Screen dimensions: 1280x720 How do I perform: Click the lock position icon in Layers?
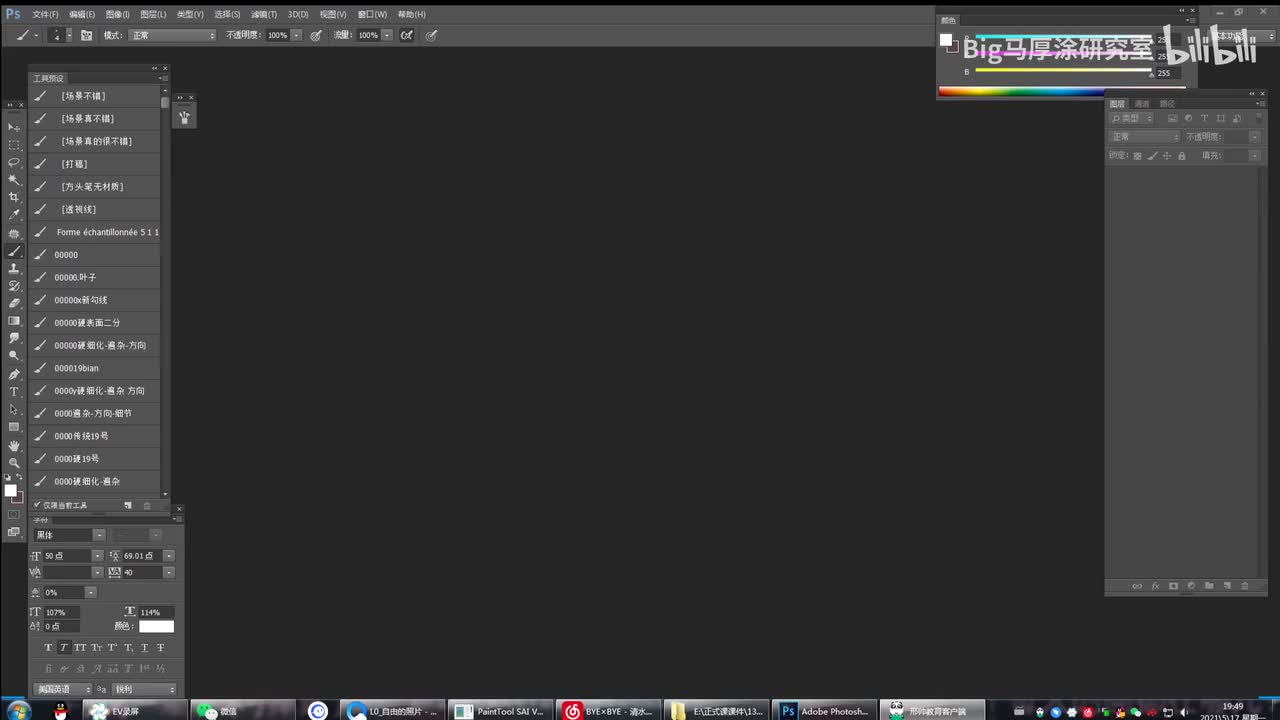[x=1166, y=156]
